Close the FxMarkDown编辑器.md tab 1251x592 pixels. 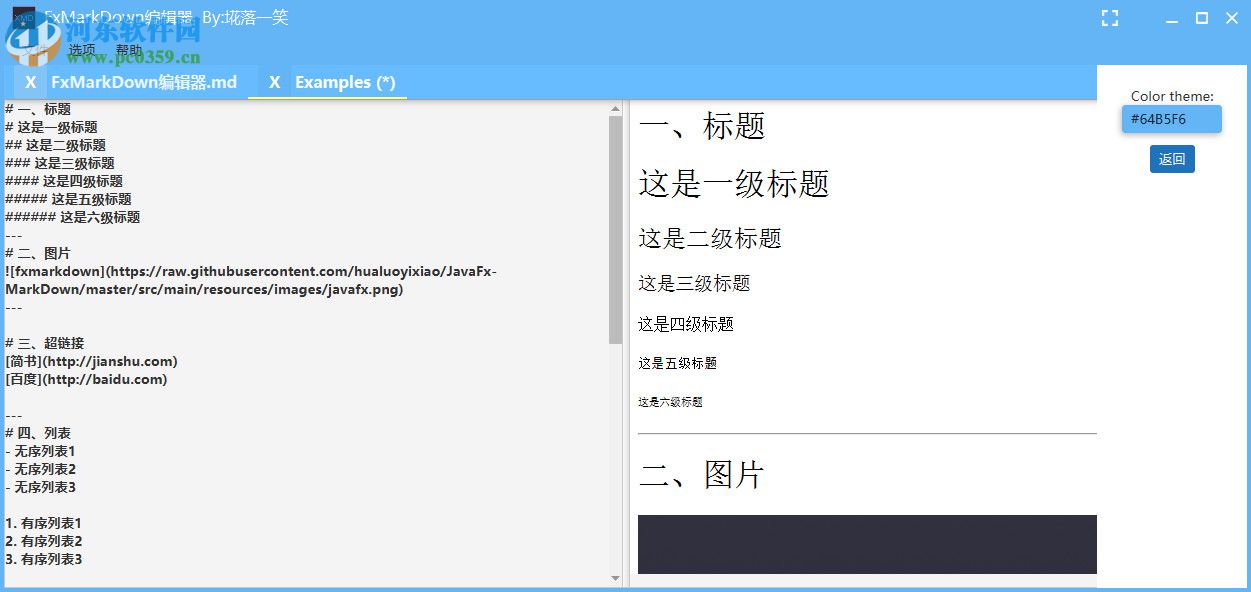click(30, 82)
